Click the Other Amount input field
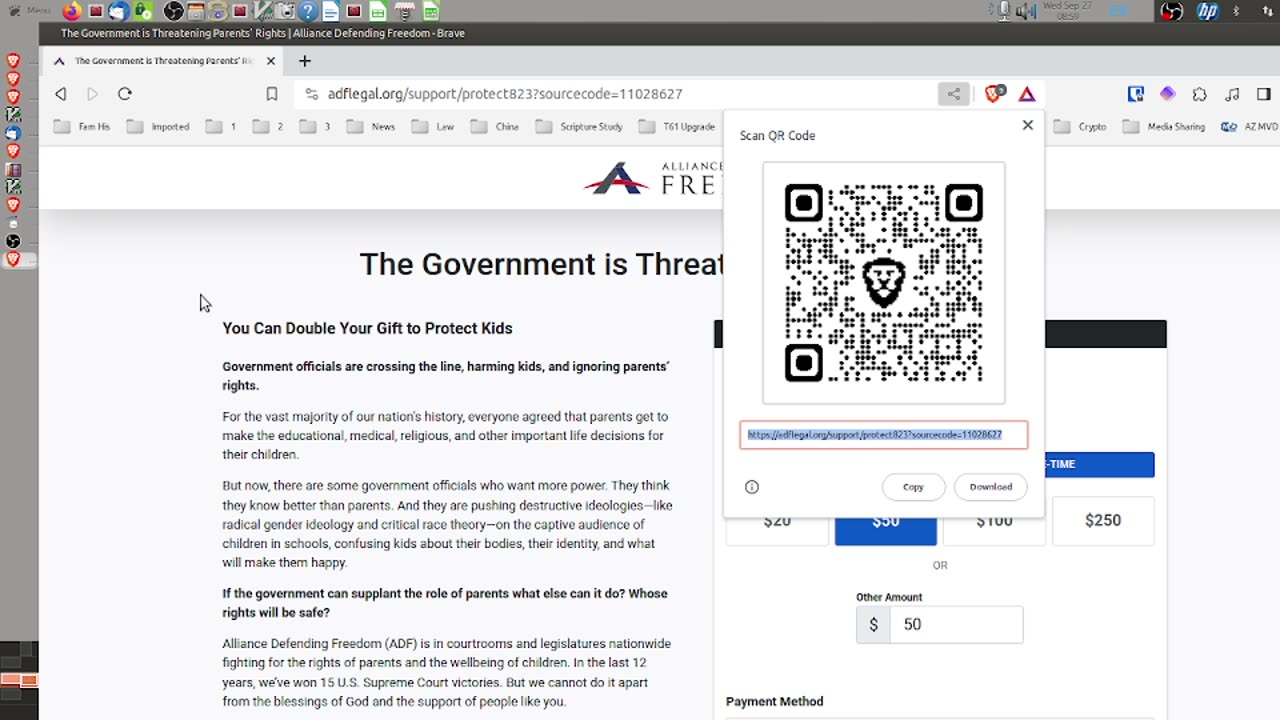 [x=956, y=624]
